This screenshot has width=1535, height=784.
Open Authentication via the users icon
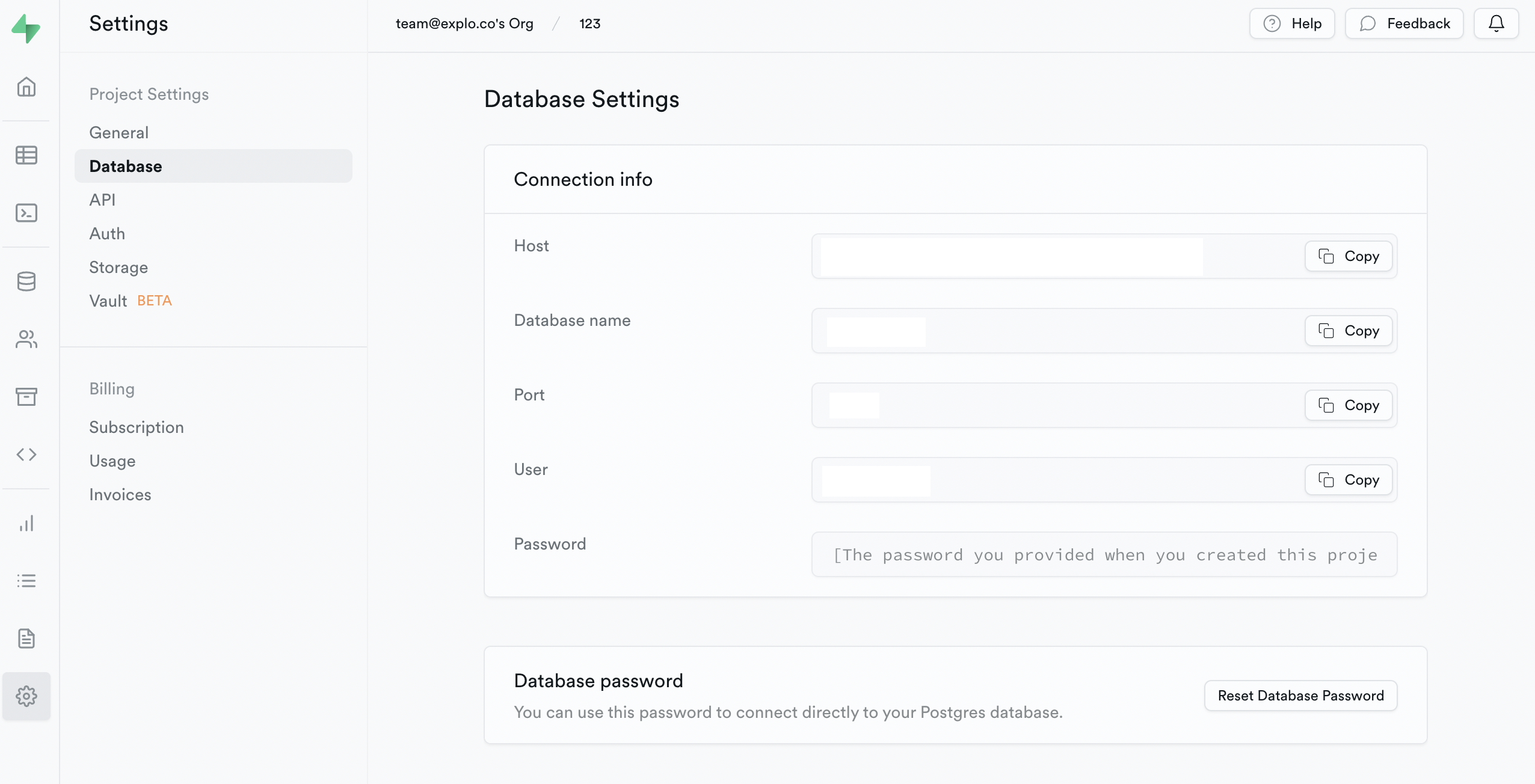pyautogui.click(x=26, y=338)
